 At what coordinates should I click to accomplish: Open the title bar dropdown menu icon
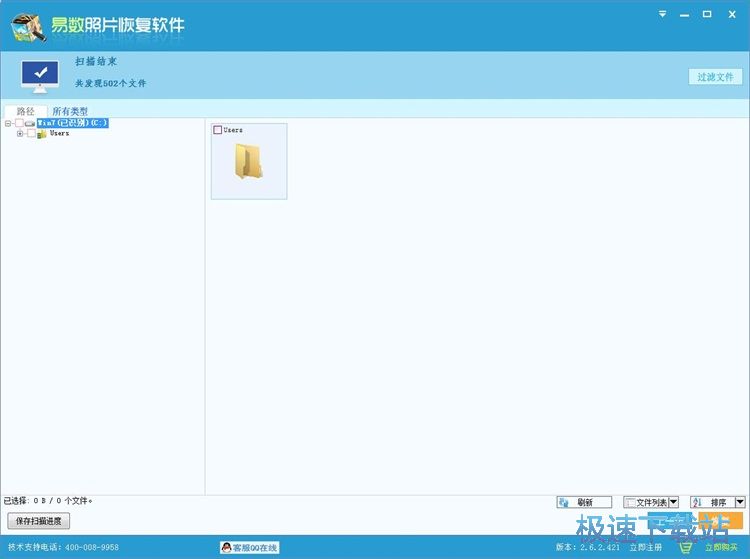pos(664,14)
